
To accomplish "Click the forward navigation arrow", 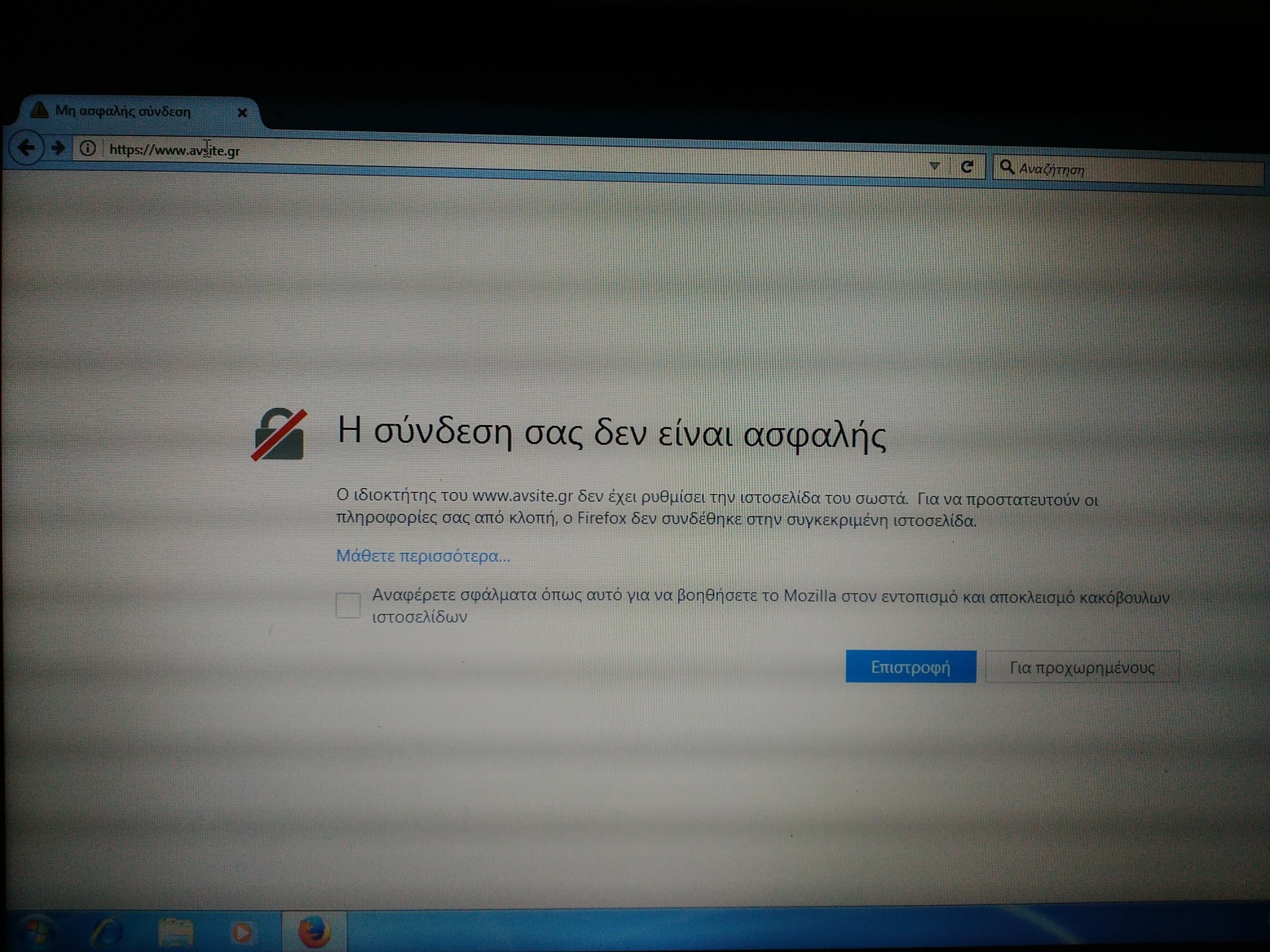I will [58, 147].
